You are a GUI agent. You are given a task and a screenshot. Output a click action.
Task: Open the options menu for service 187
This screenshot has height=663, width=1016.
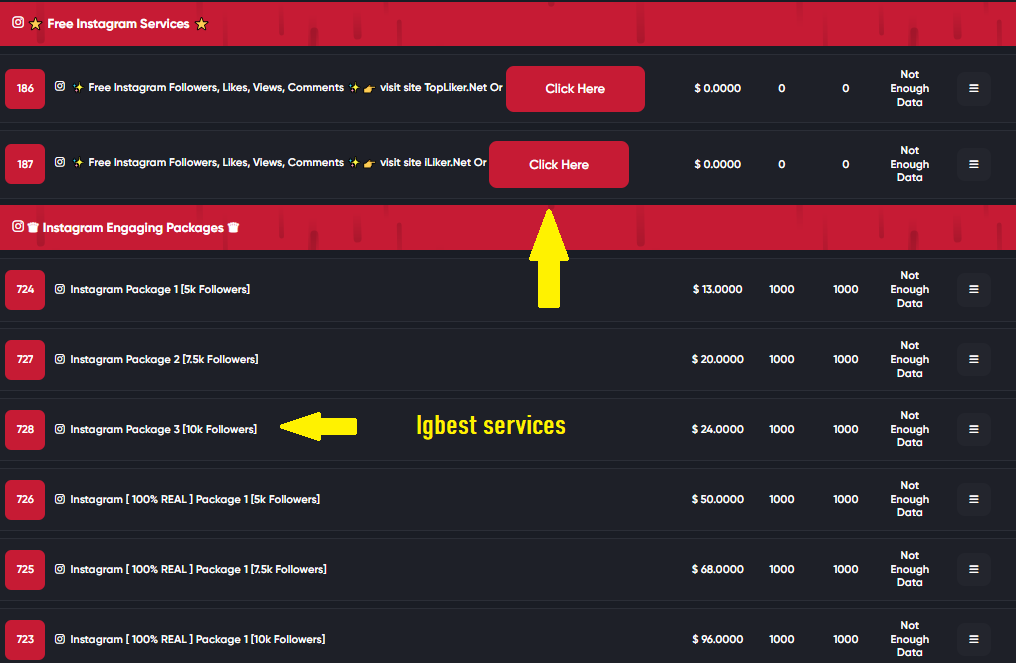pyautogui.click(x=973, y=164)
